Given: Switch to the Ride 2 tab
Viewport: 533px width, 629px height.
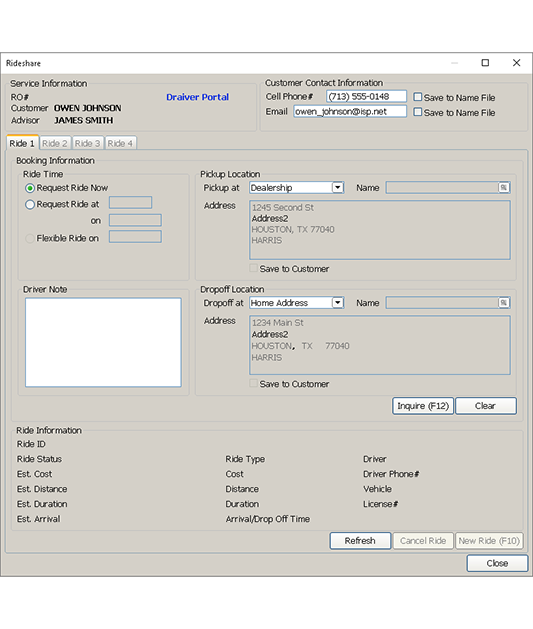Looking at the screenshot, I should 55,143.
